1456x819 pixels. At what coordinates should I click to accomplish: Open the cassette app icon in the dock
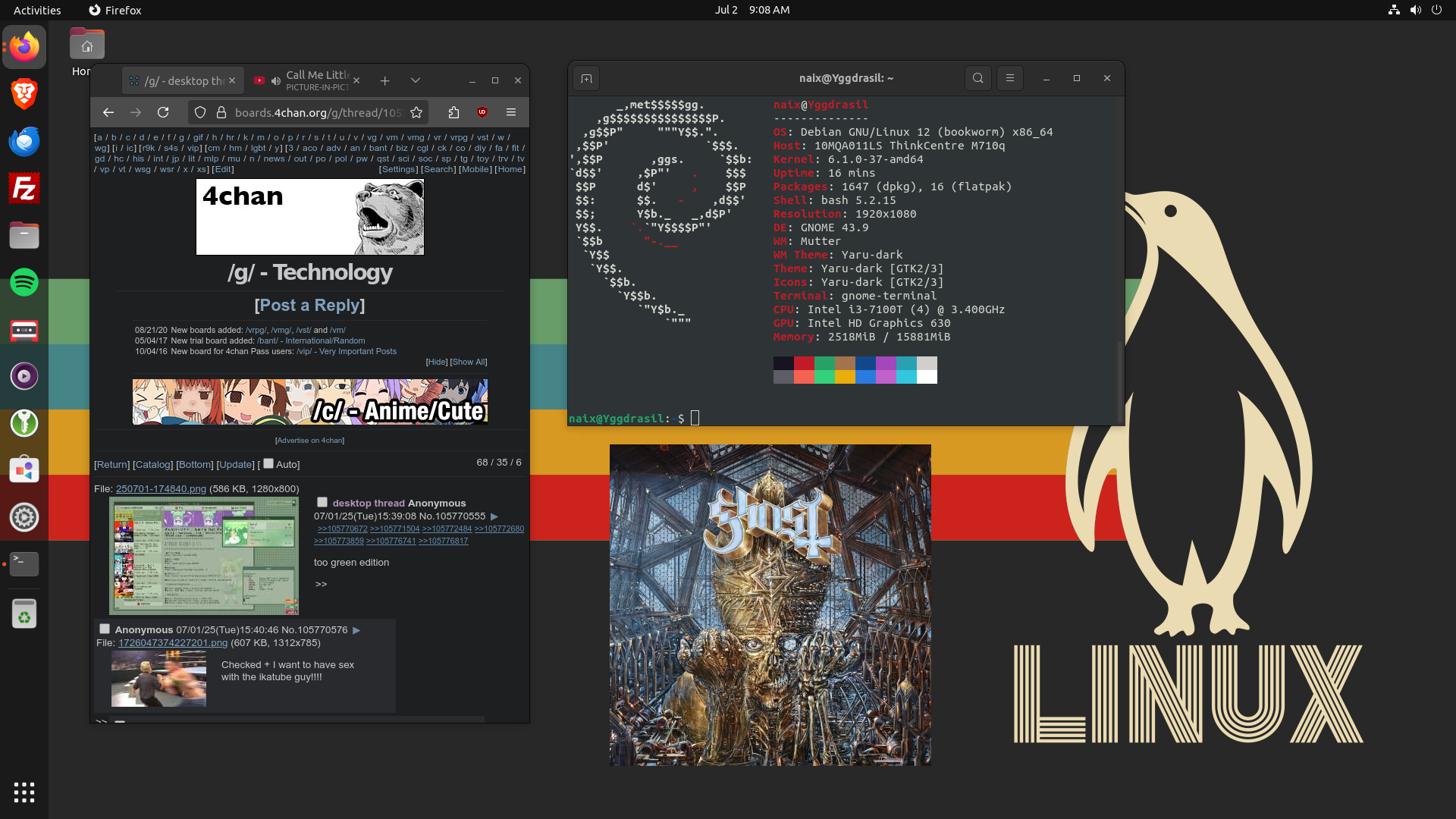(24, 329)
